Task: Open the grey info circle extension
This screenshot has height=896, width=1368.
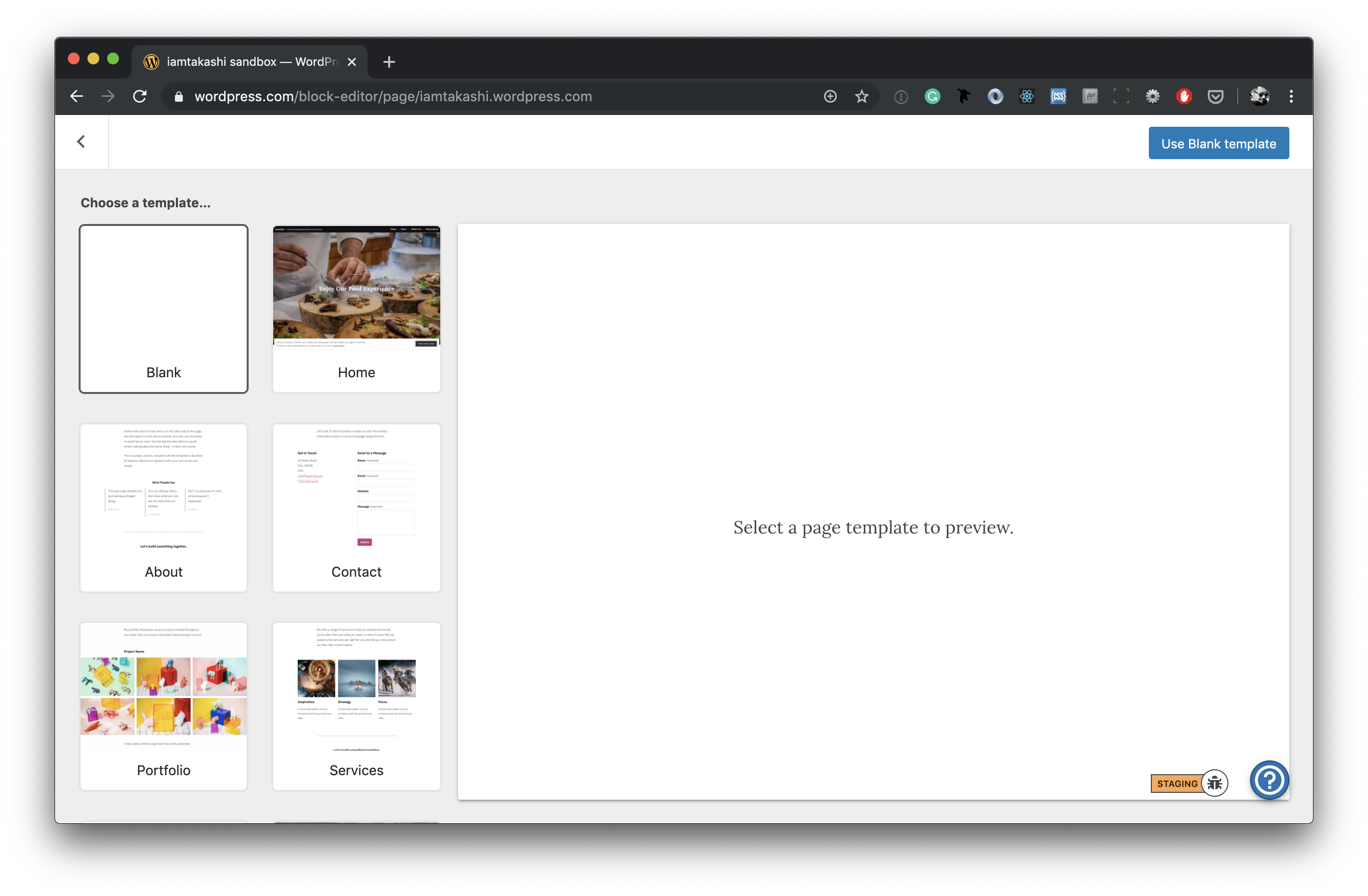Action: 901,97
